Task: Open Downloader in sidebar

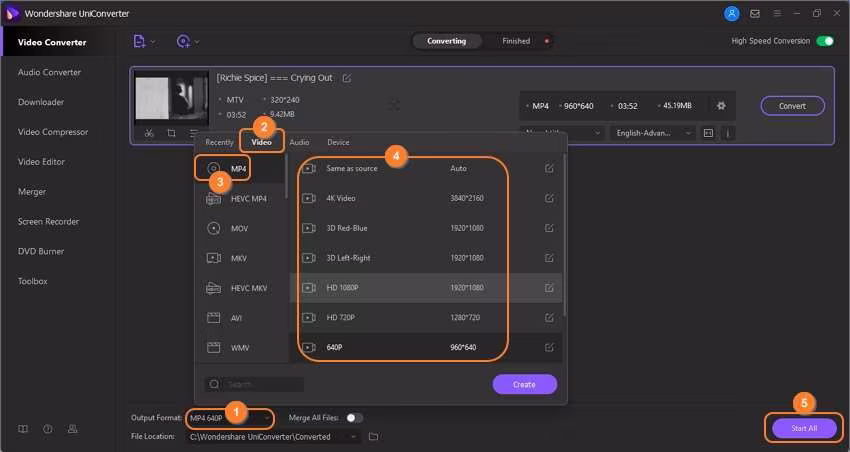Action: click(x=41, y=102)
